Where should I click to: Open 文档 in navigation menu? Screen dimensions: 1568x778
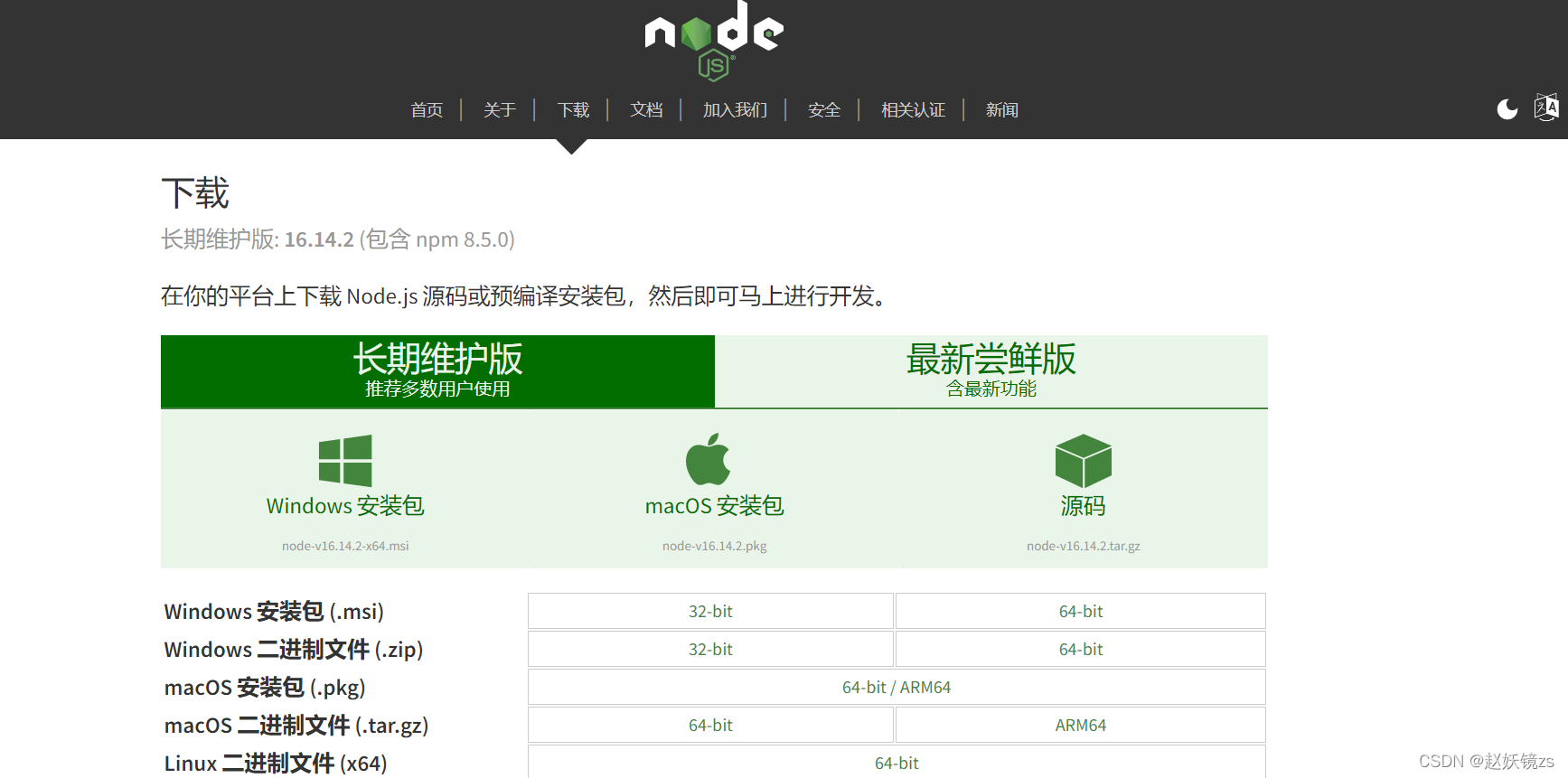[646, 110]
